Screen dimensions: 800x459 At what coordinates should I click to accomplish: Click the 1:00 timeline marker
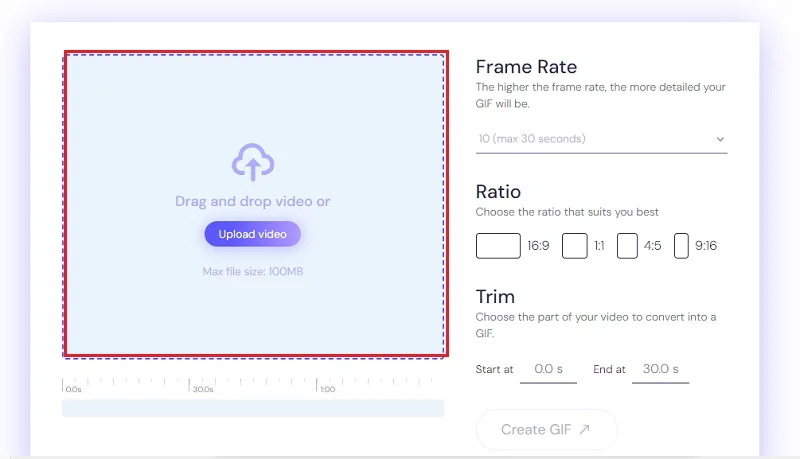click(328, 389)
